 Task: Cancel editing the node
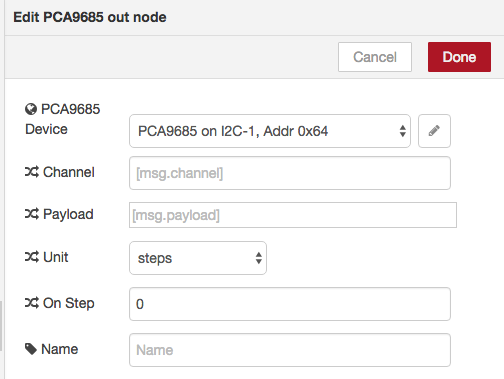[x=375, y=57]
